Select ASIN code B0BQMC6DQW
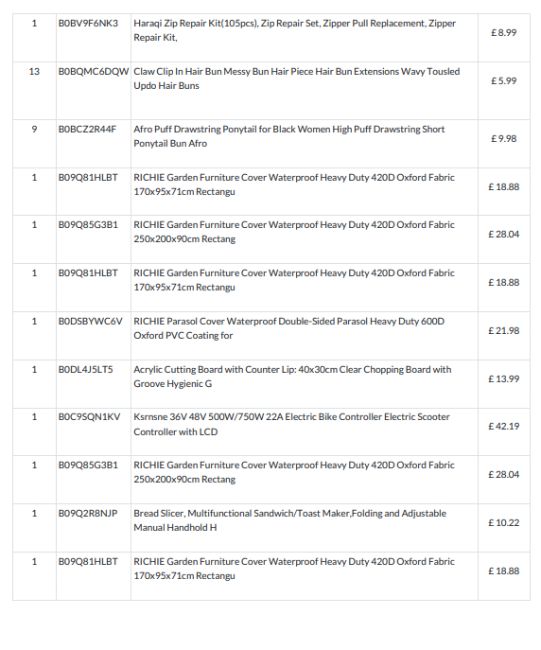This screenshot has height=650, width=541. click(94, 72)
